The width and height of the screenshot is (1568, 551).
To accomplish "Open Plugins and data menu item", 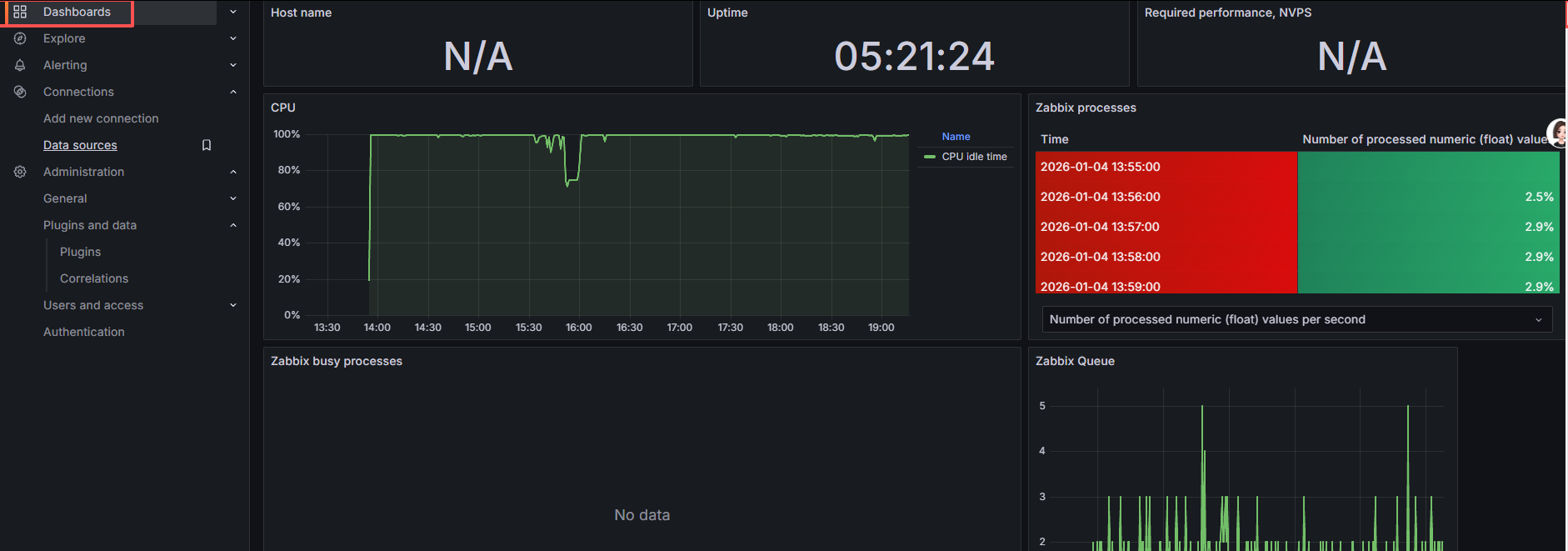I will [x=90, y=225].
